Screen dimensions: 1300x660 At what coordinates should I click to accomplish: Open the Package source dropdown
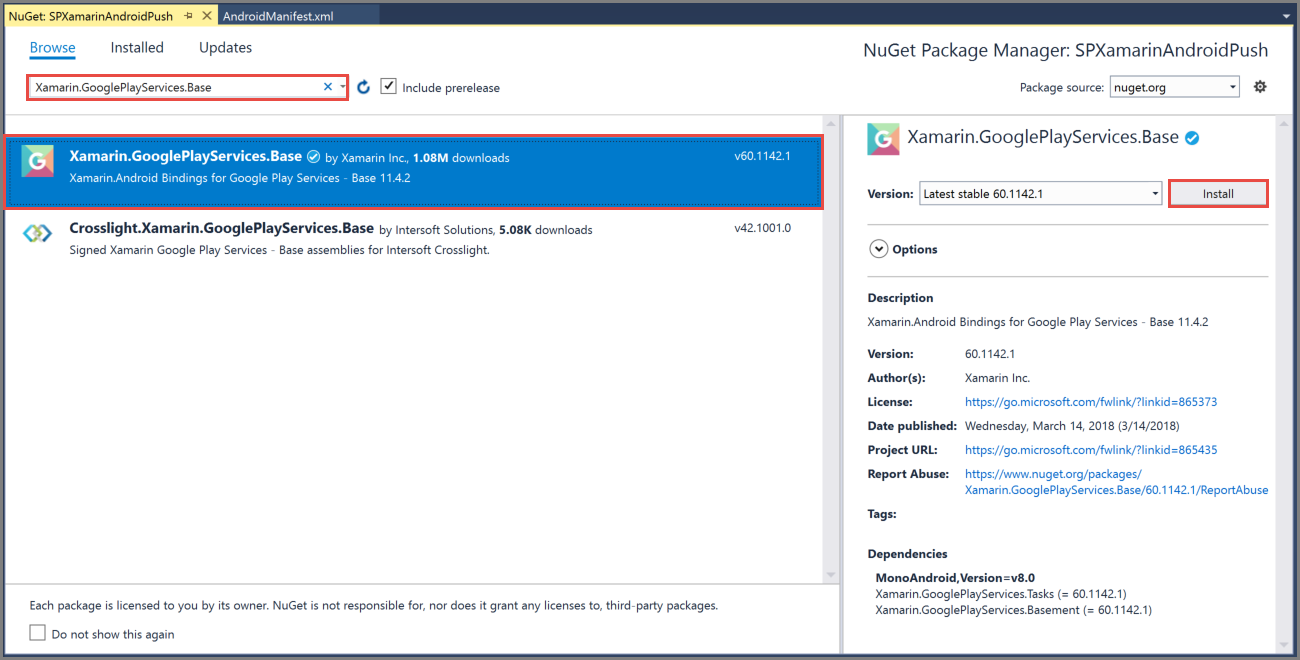pyautogui.click(x=1232, y=86)
